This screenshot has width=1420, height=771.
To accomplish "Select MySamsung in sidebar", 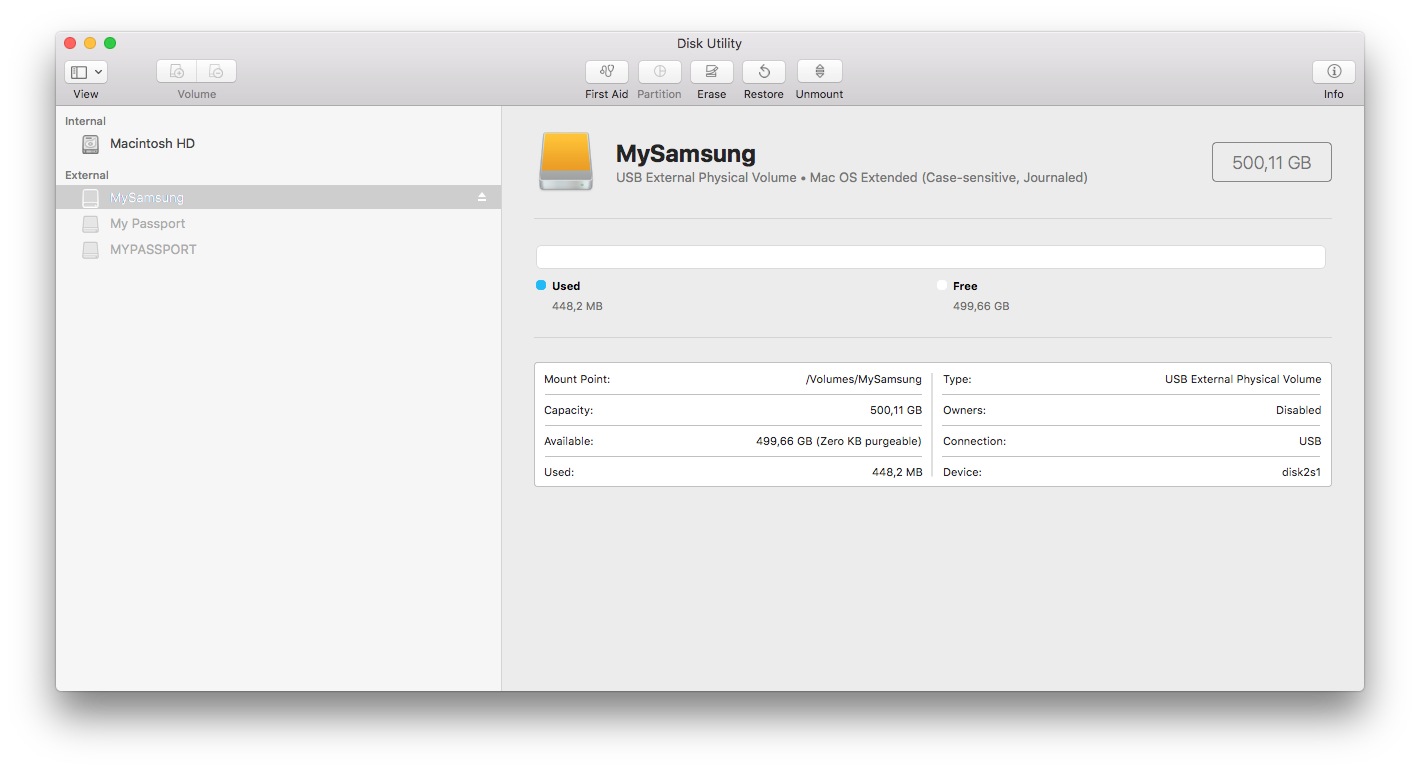I will [x=278, y=197].
